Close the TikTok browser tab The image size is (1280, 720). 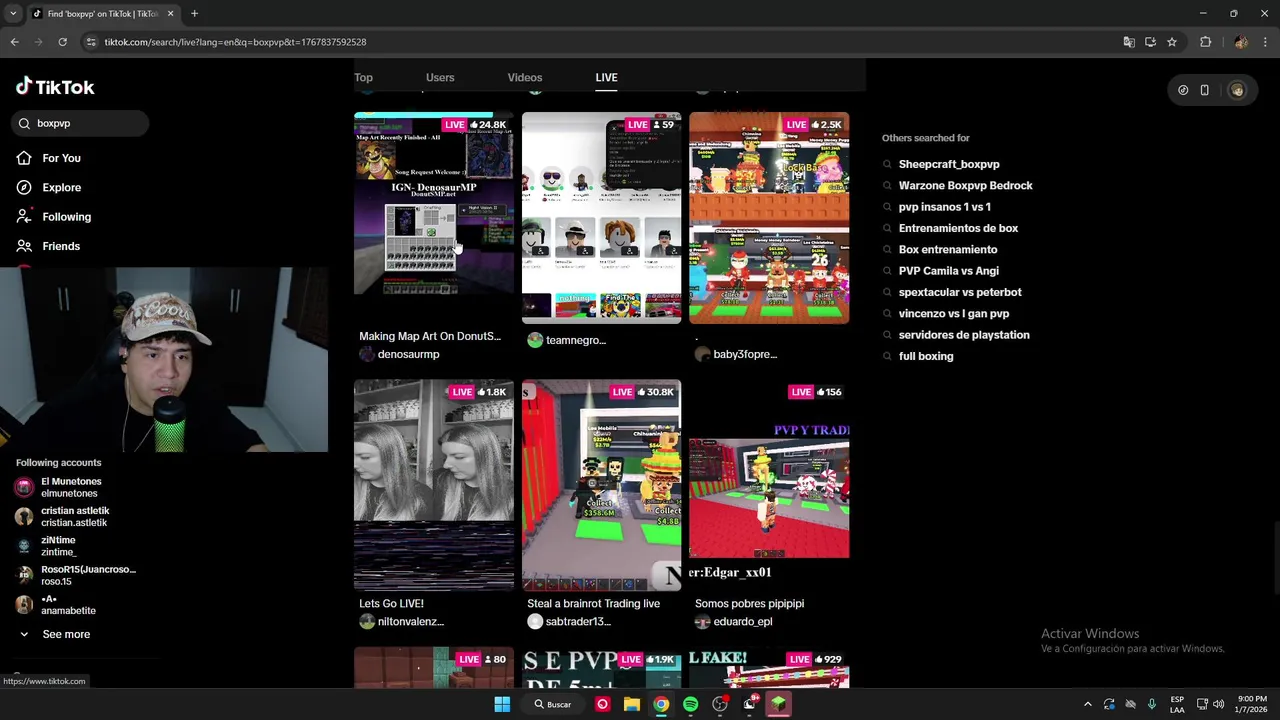[x=170, y=14]
